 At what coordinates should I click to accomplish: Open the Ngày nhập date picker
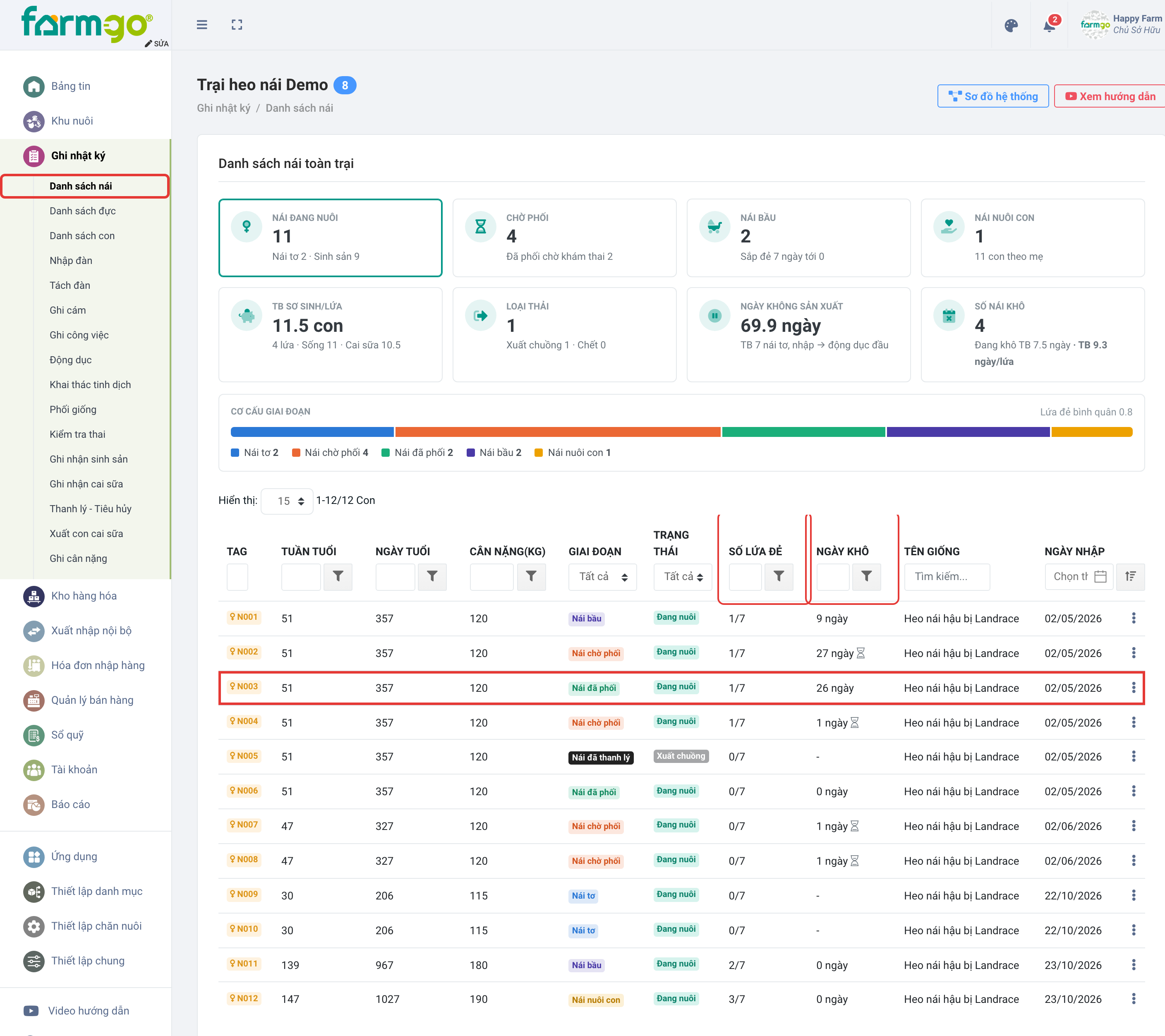click(x=1079, y=577)
